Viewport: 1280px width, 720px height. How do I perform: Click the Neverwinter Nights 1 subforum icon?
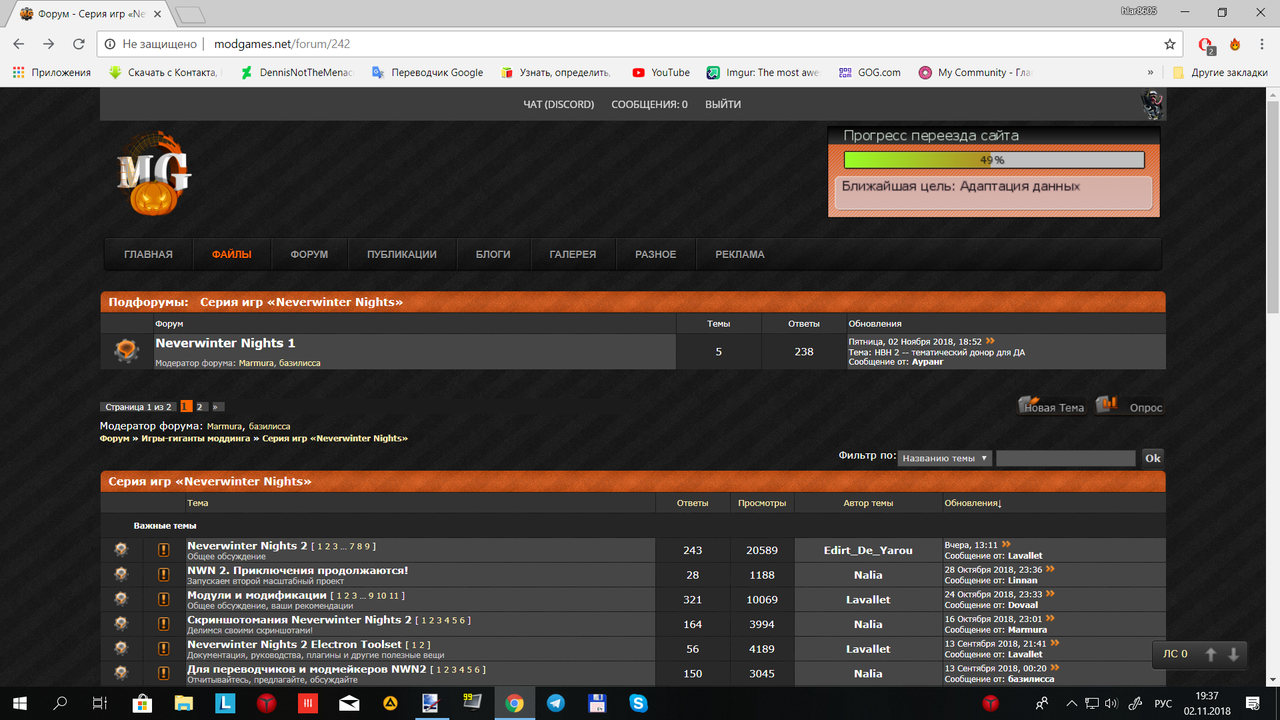click(126, 351)
